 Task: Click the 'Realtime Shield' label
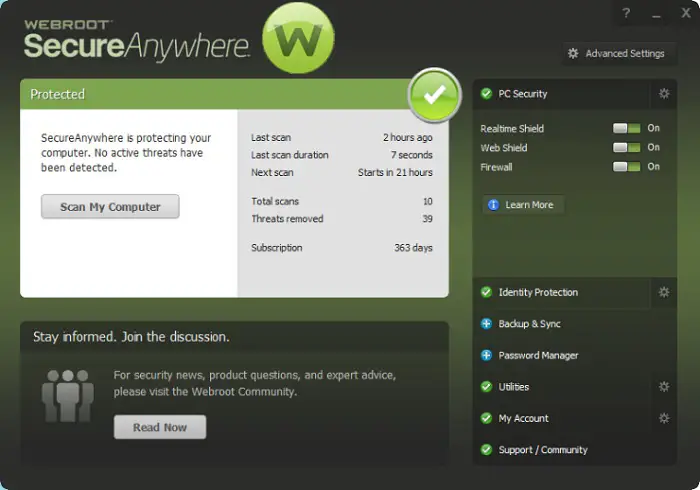click(x=512, y=129)
